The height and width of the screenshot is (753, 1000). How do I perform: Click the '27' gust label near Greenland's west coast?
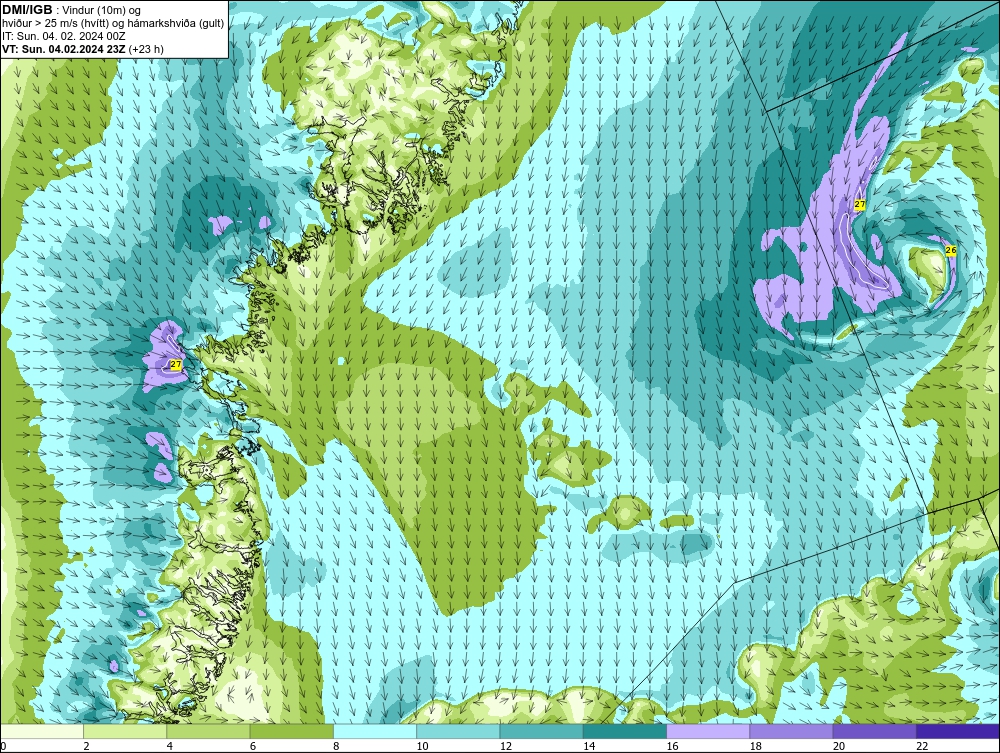pyautogui.click(x=176, y=365)
